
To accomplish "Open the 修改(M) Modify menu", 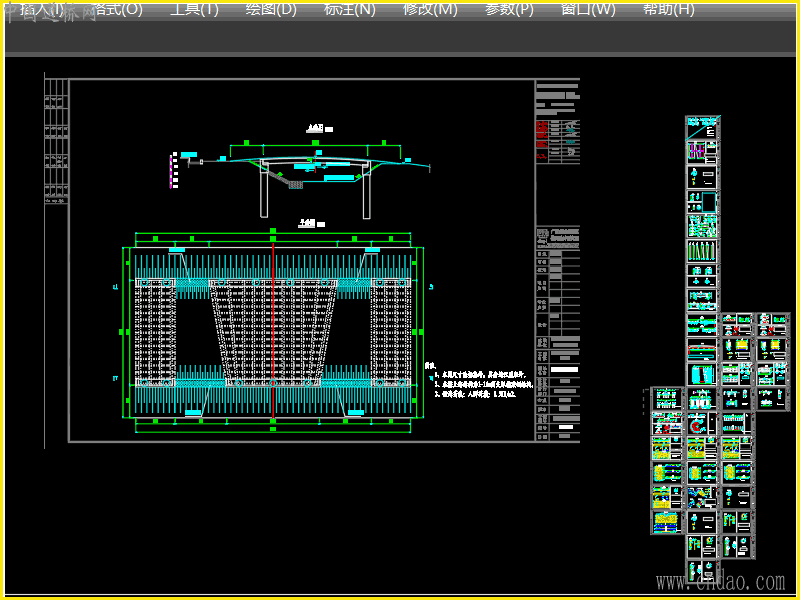I will (430, 10).
